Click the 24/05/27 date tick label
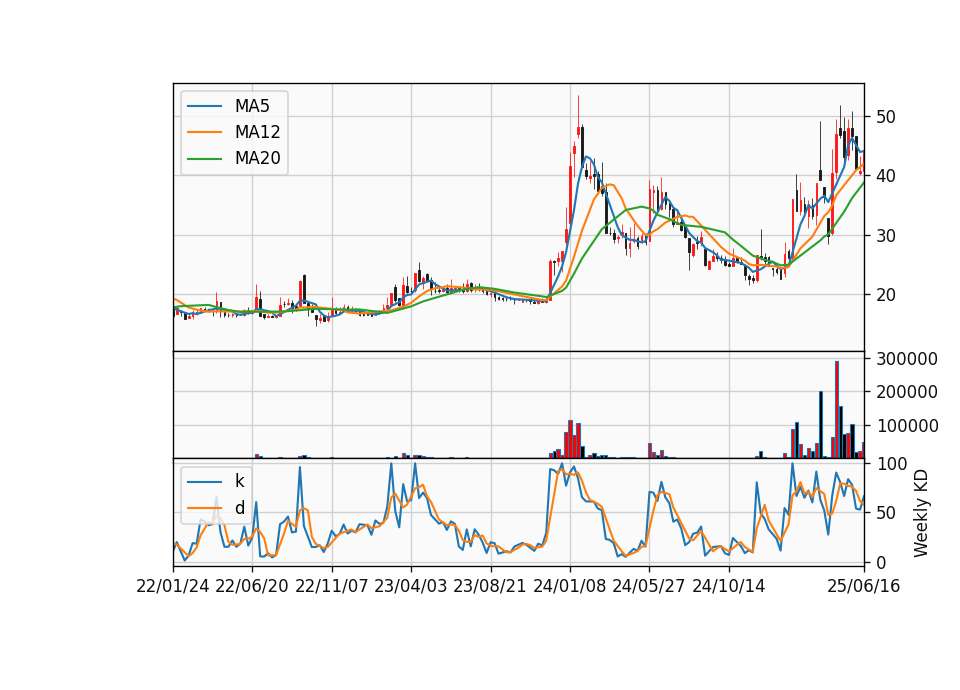Viewport: 960px width, 690px height. (x=649, y=586)
